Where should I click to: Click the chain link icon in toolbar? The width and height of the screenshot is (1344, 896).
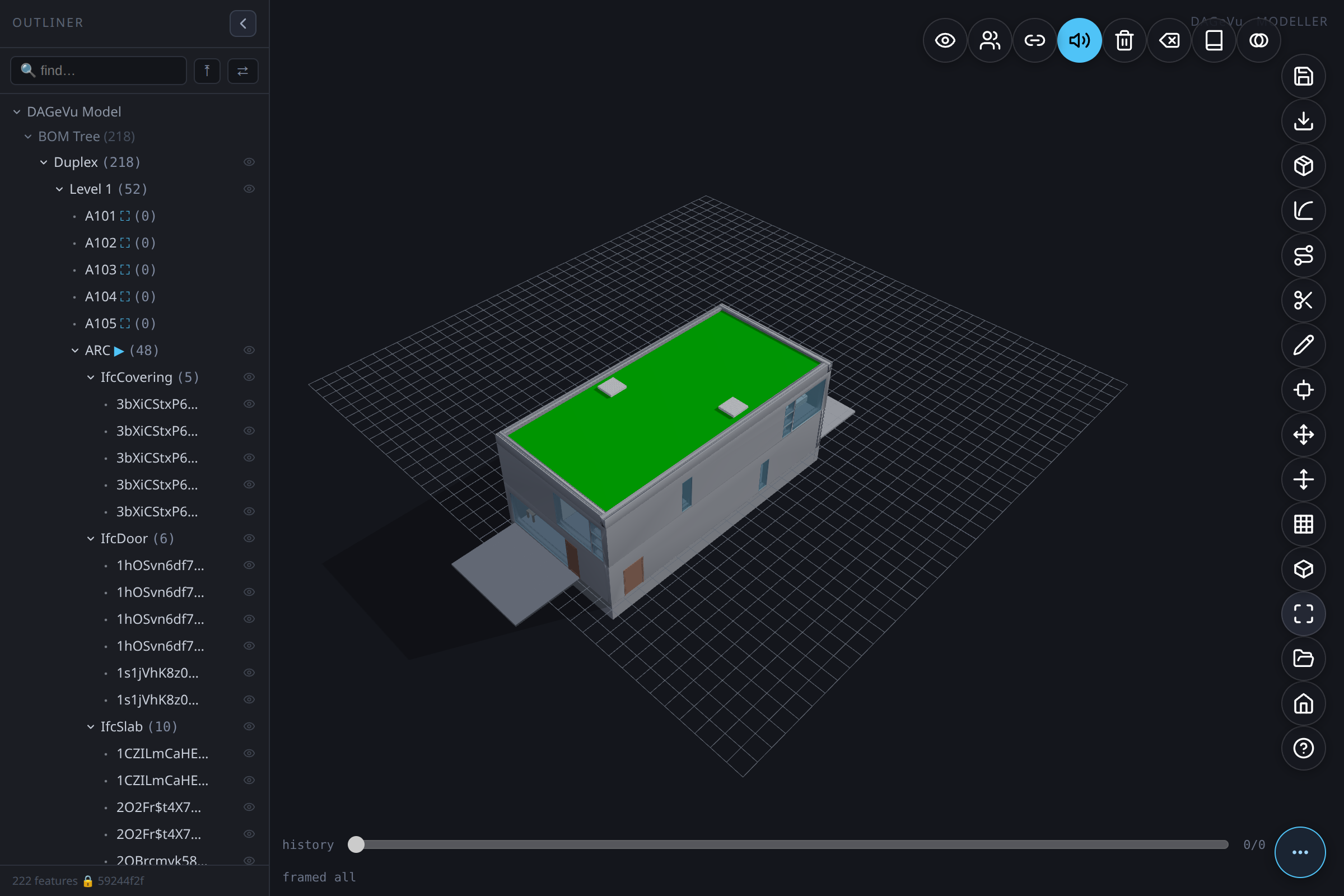[1035, 40]
